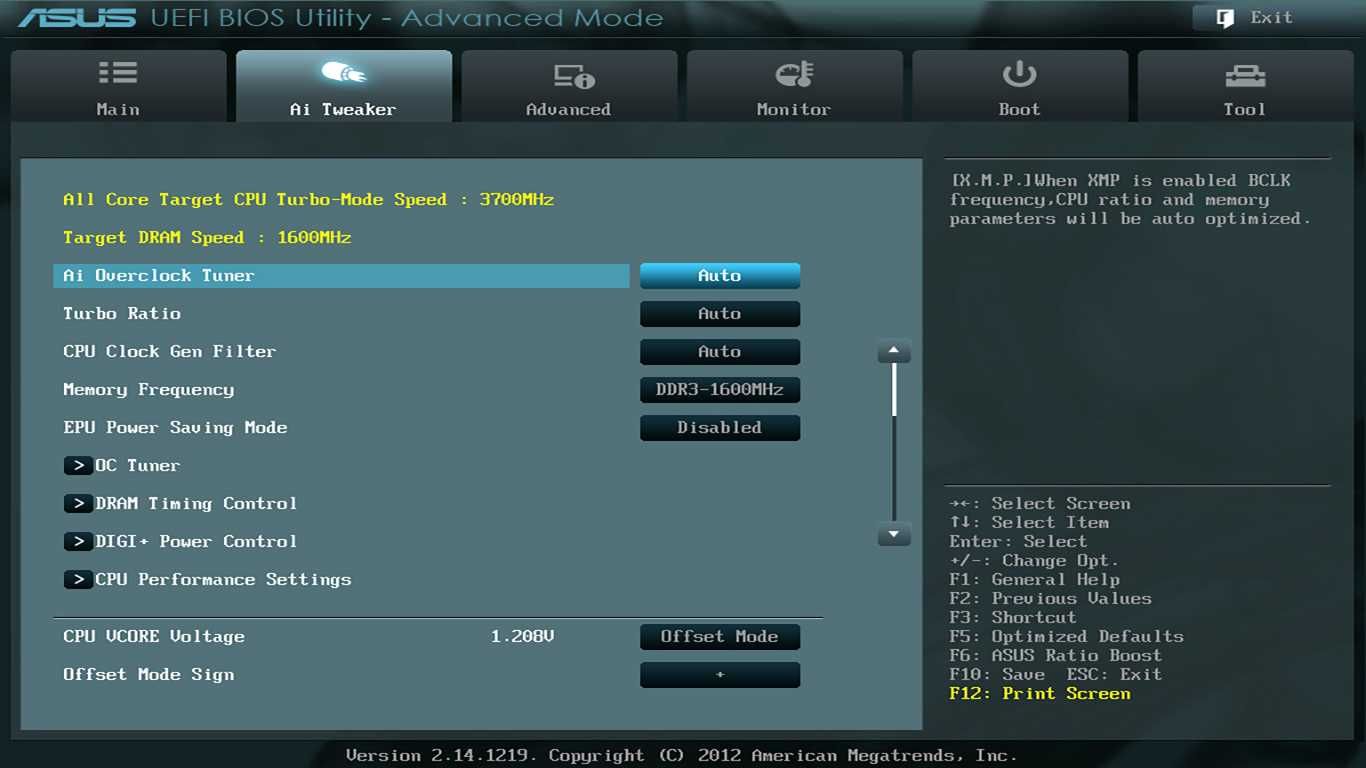Change EPU Power Saving Mode Disabled option

point(720,428)
